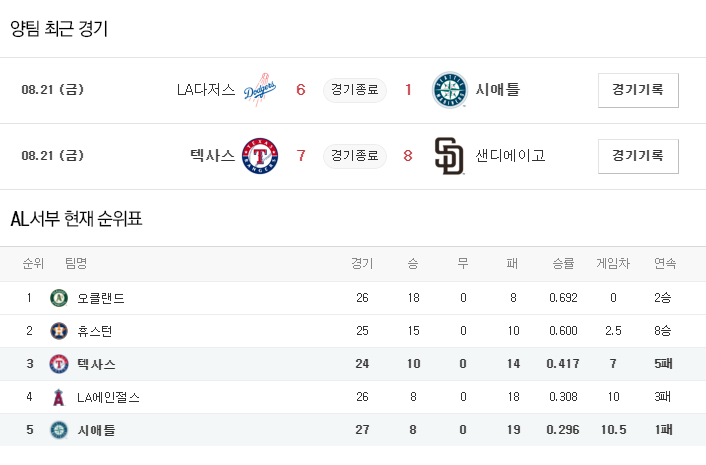Screen dimensions: 706x465
Task: Click the 게임차 column header
Action: point(613,264)
